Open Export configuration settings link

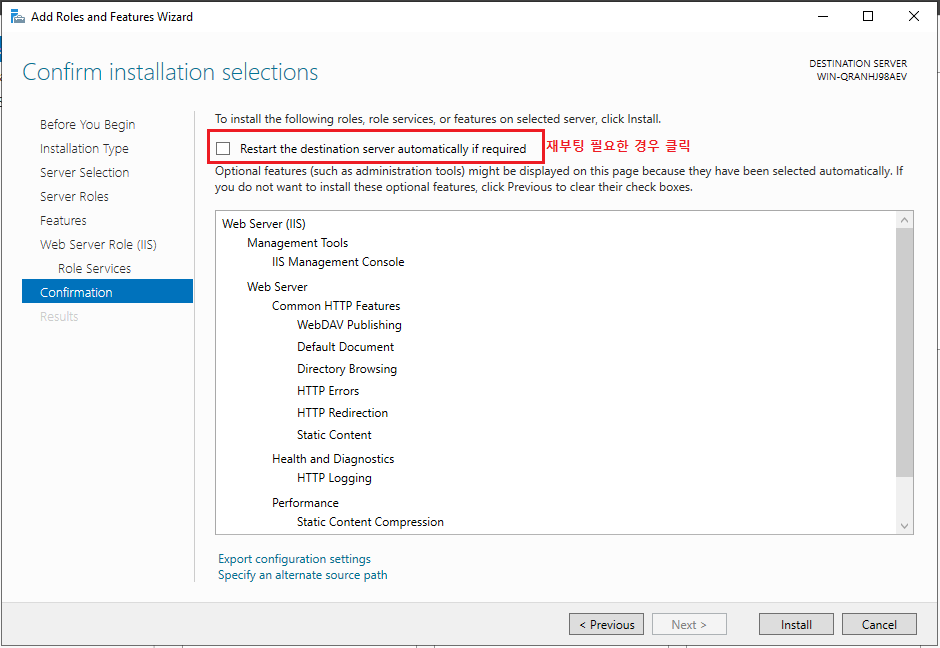294,559
